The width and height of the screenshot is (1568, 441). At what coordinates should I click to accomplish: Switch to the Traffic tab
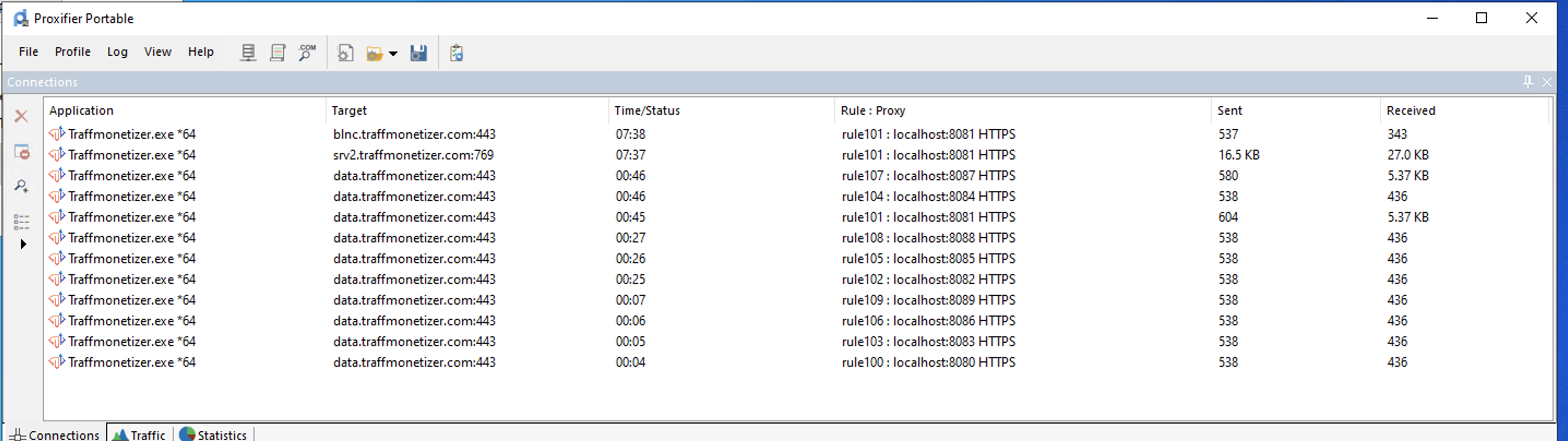(140, 434)
